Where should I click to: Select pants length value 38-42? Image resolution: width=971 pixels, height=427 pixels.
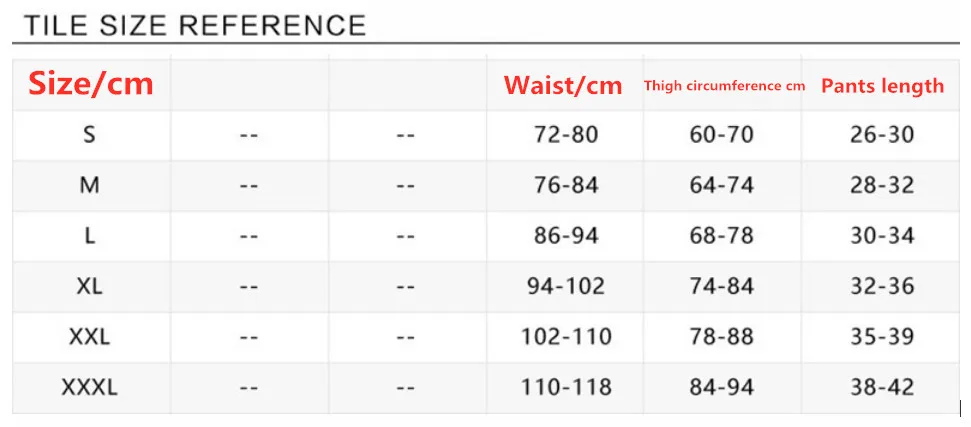(882, 387)
